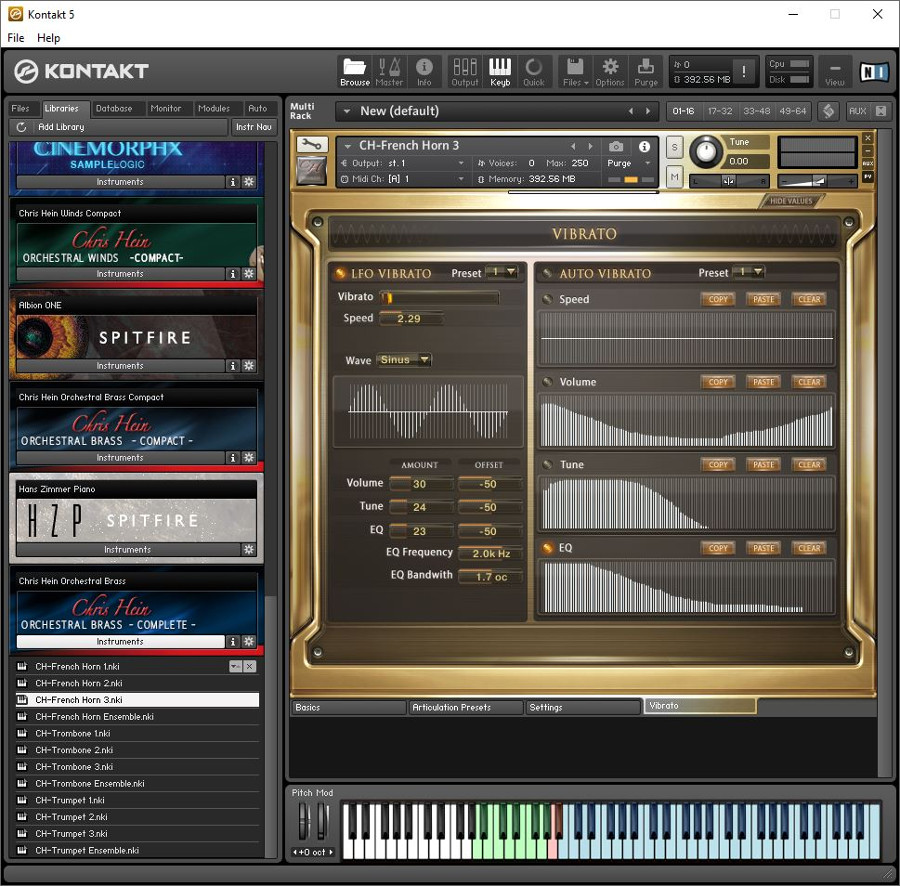Toggle the AUX sends view

tap(858, 111)
